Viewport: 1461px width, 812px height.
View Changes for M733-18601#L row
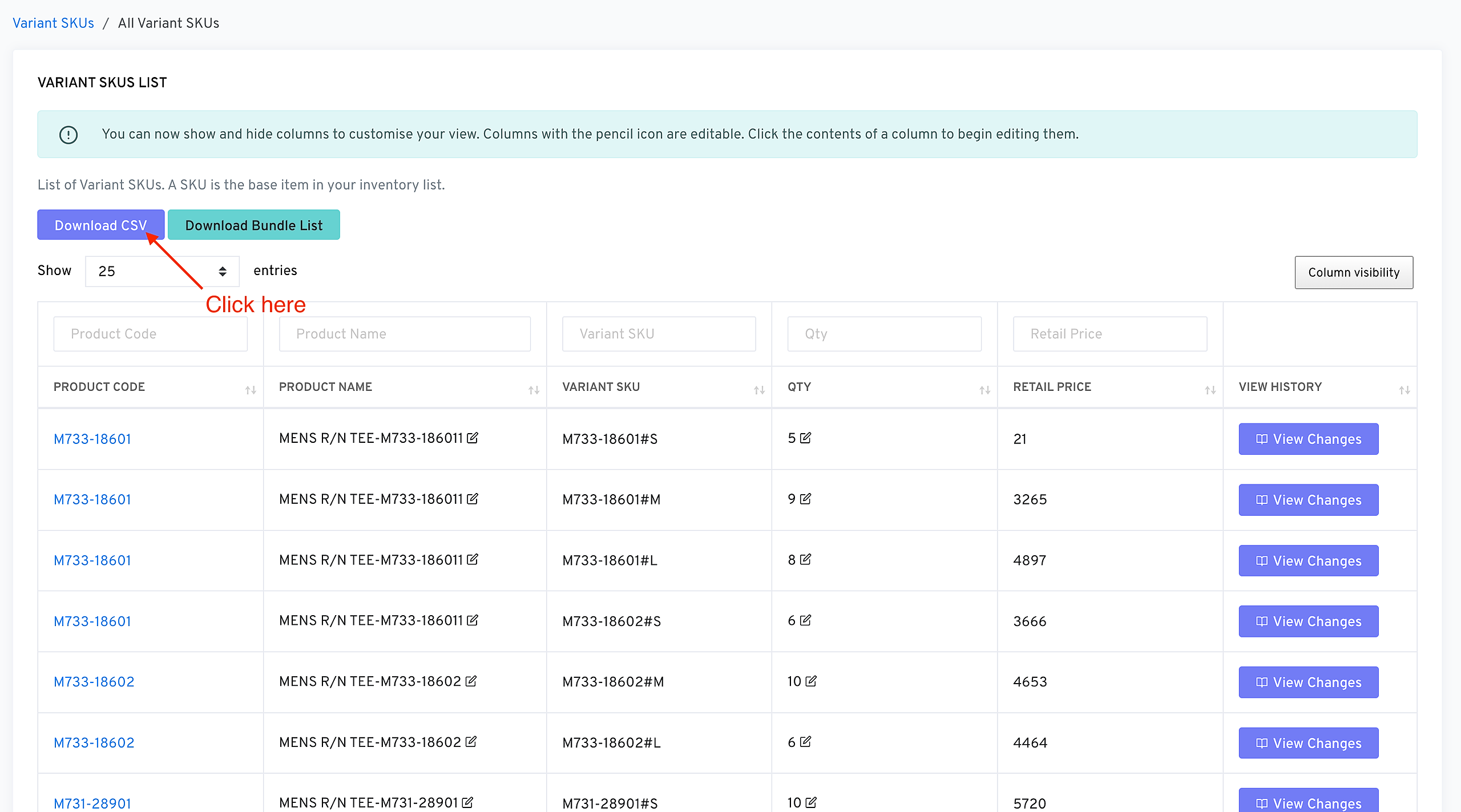point(1308,560)
